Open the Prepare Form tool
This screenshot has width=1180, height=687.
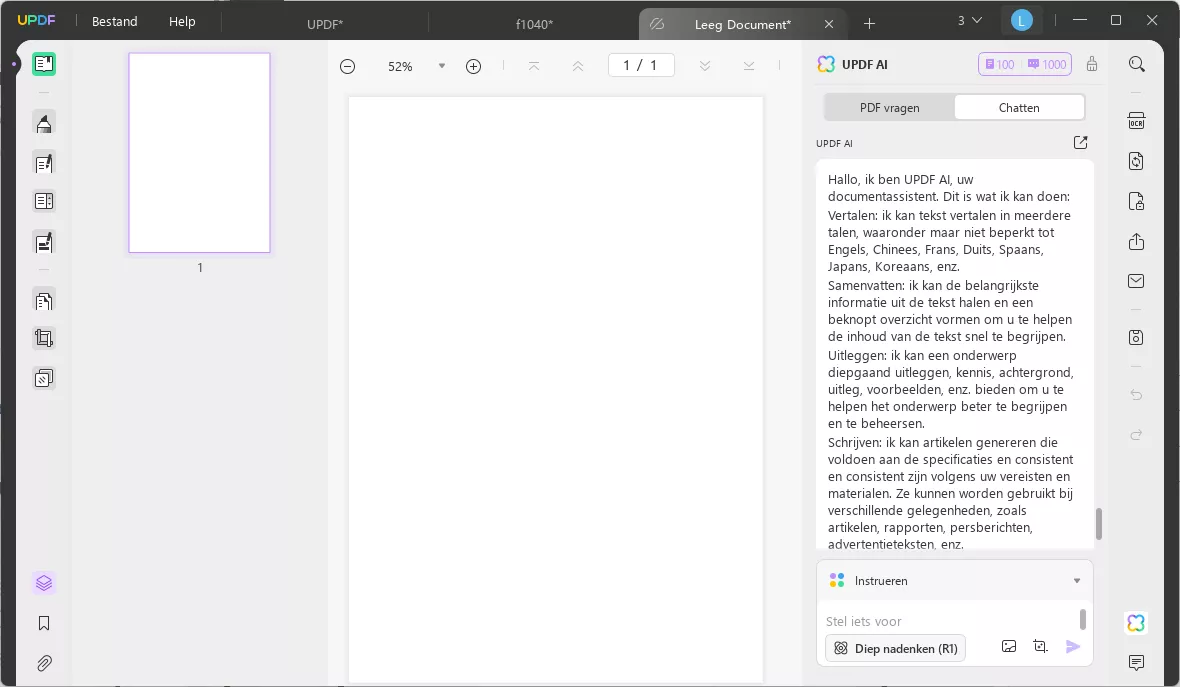coord(44,202)
